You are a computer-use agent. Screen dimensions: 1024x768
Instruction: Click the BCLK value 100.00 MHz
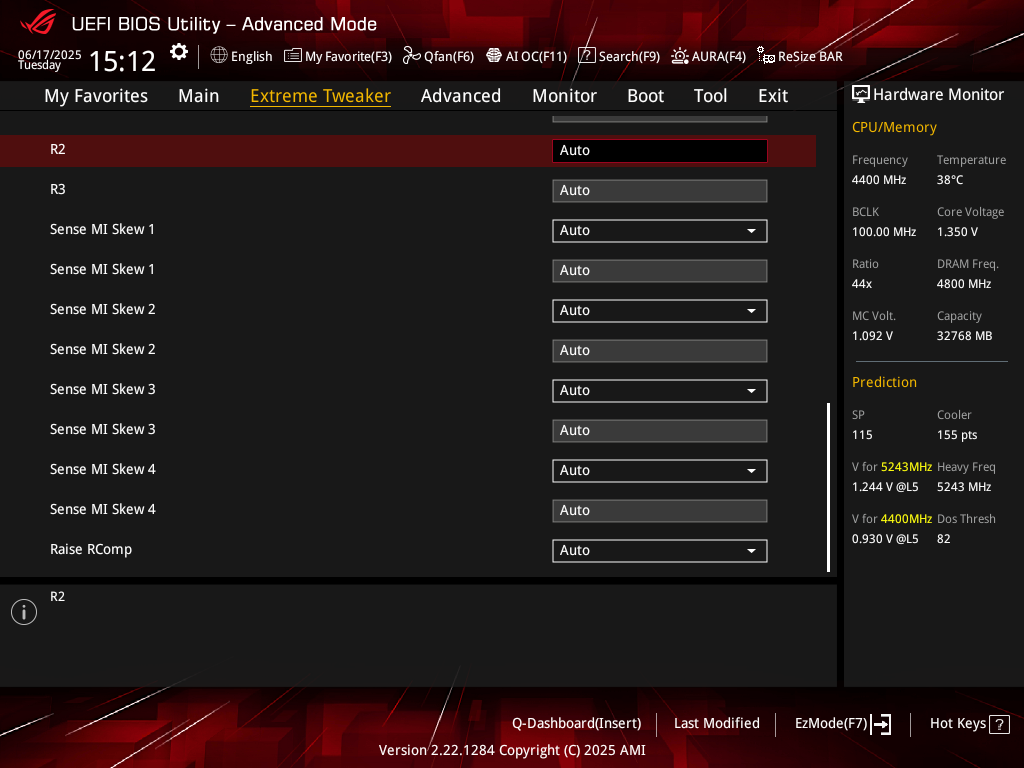pos(884,232)
